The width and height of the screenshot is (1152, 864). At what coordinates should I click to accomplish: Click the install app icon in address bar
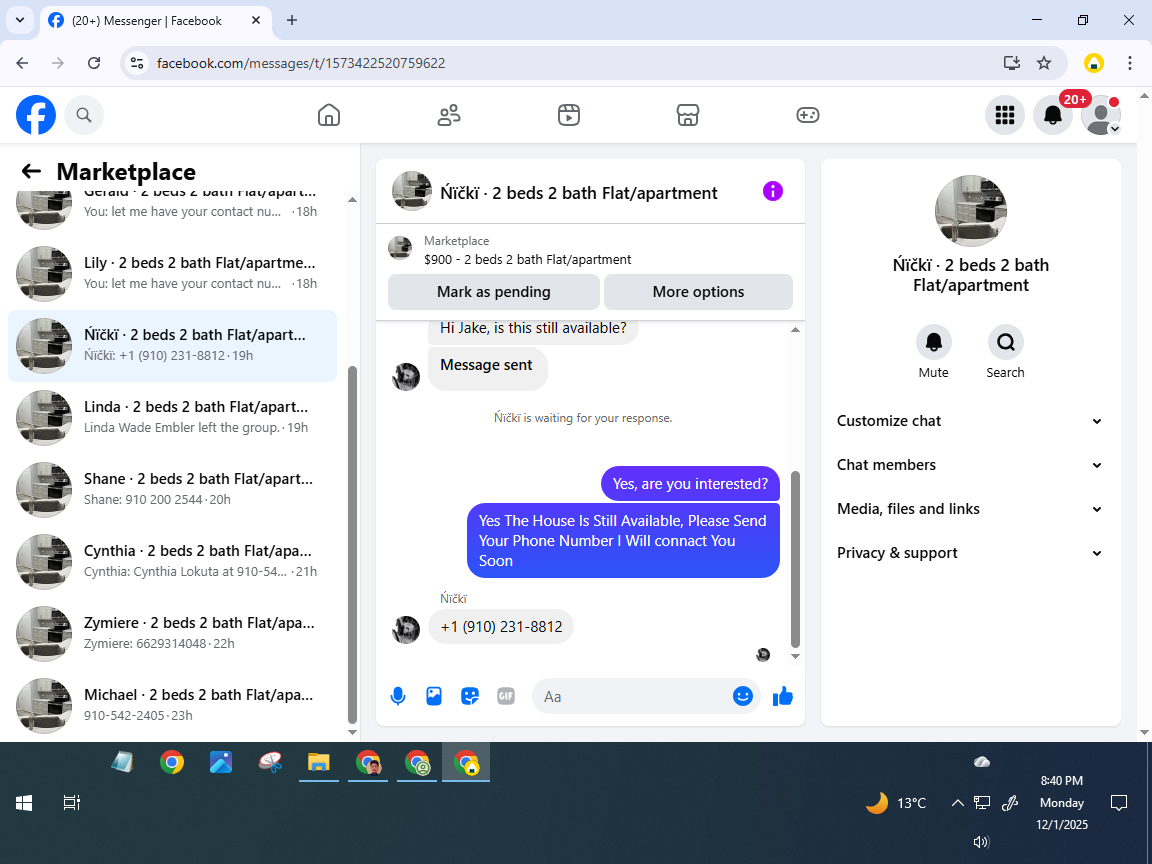[1012, 63]
